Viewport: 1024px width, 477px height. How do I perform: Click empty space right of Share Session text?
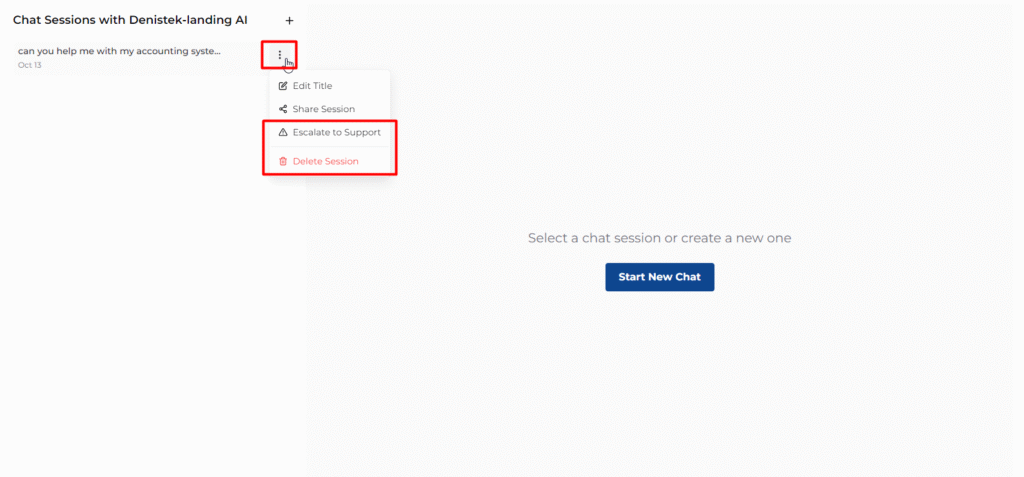372,109
